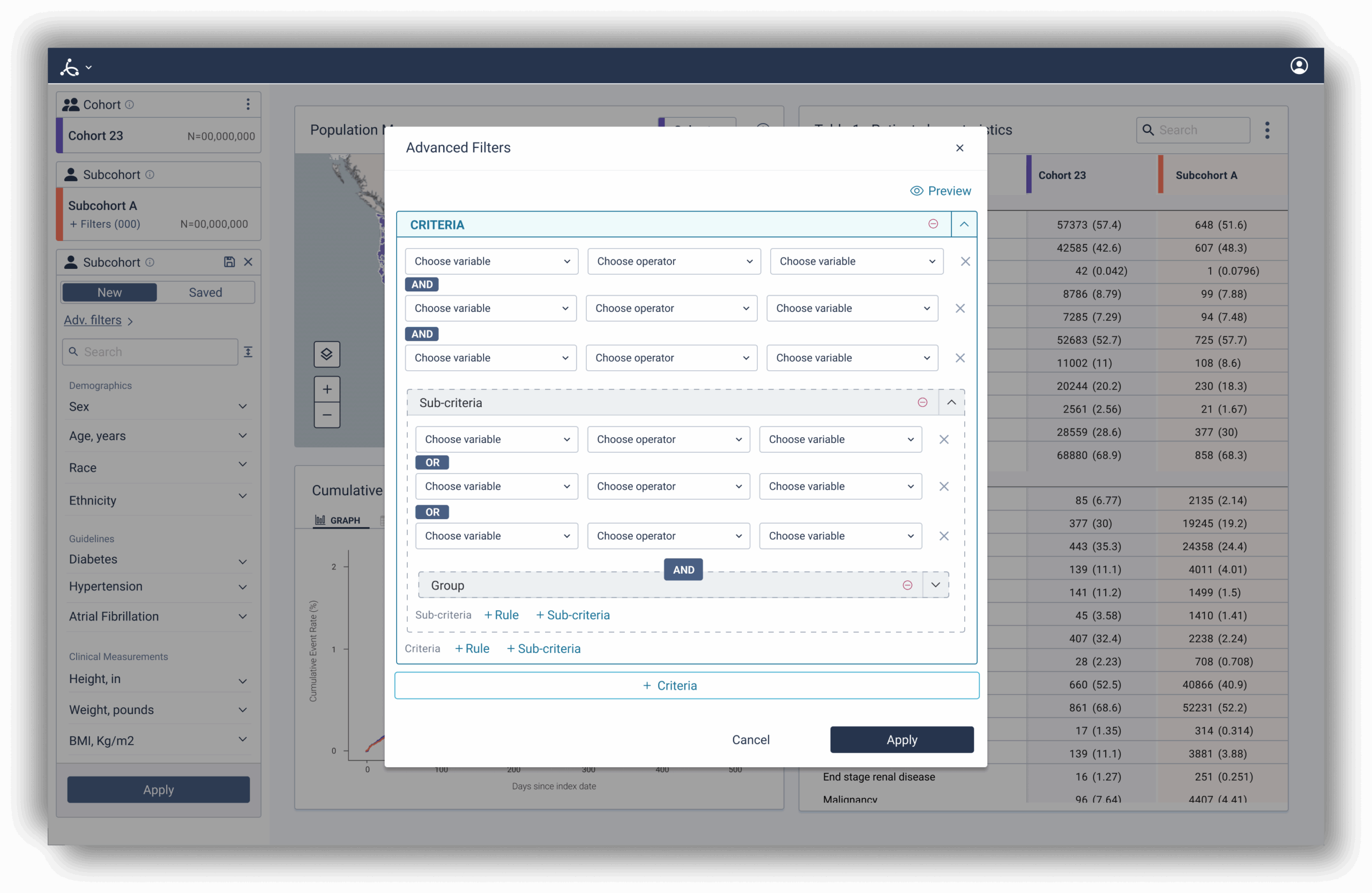Click Apply in Advanced Filters dialog
This screenshot has width=1372, height=893.
click(x=901, y=740)
